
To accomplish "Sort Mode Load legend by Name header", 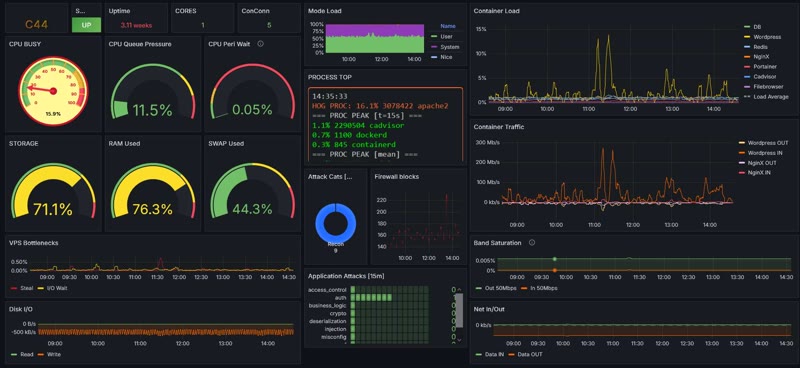I will (447, 26).
